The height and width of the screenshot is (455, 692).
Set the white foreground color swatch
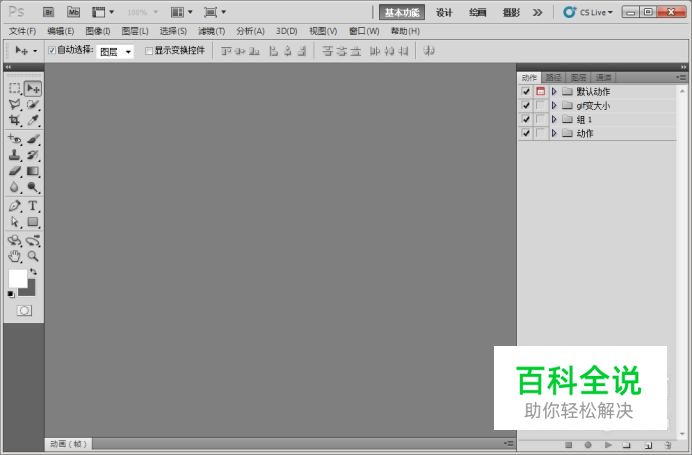[16, 277]
